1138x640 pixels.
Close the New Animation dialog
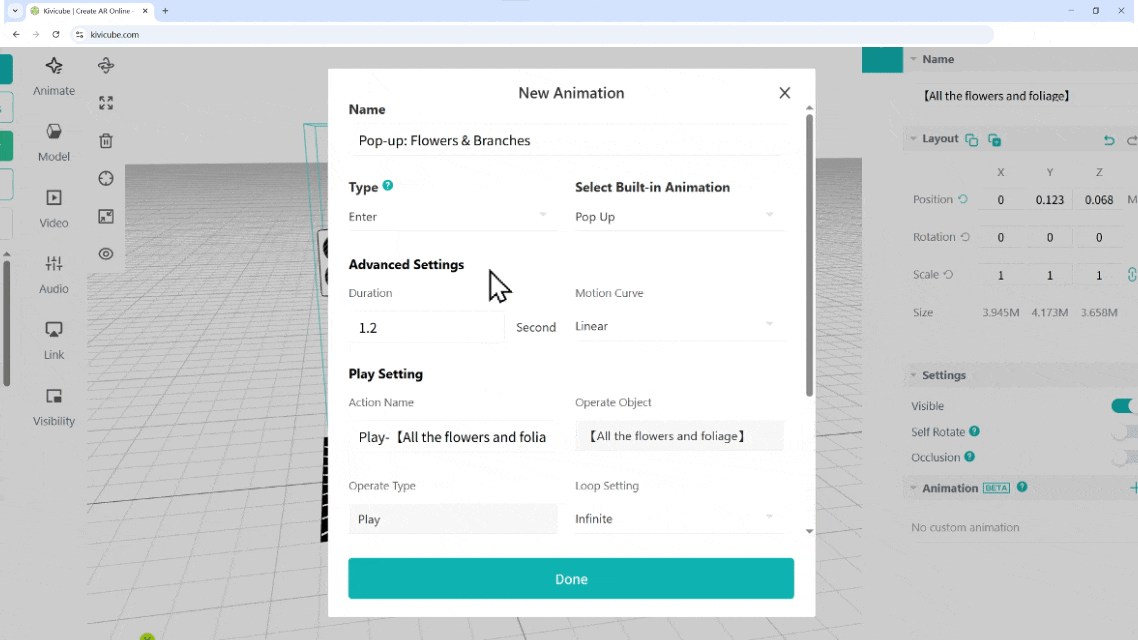pos(785,93)
